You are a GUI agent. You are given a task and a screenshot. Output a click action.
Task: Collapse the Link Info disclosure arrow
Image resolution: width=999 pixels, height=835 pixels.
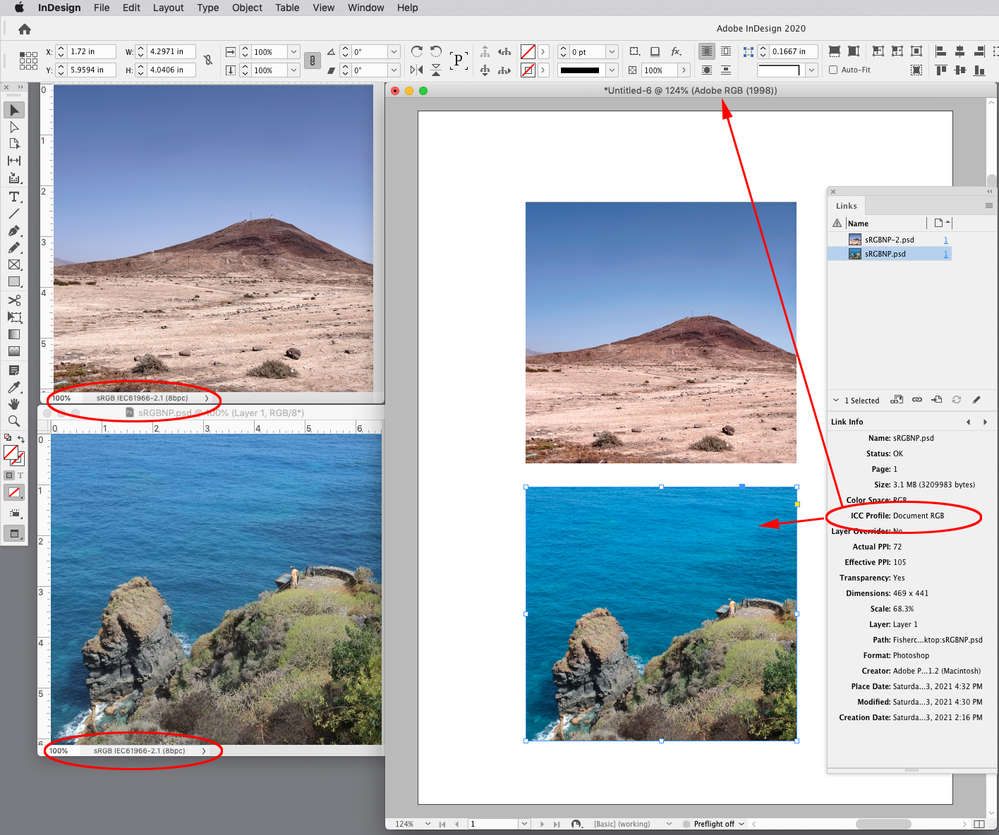[x=835, y=400]
